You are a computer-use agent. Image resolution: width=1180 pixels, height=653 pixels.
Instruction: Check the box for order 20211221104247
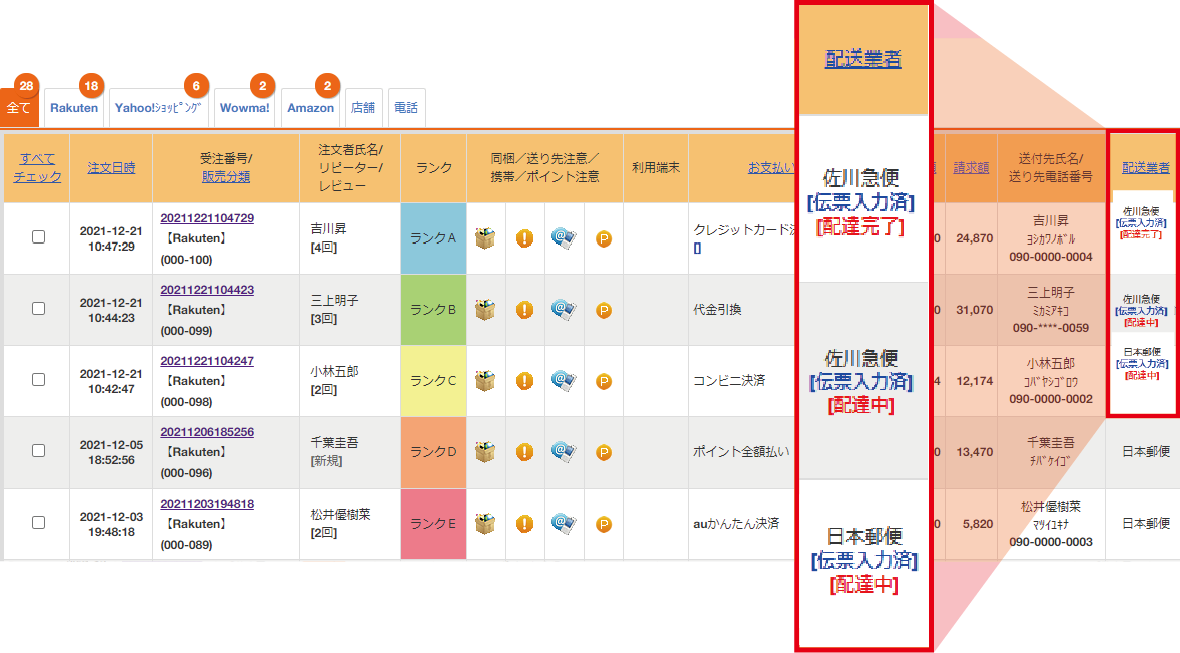click(38, 379)
